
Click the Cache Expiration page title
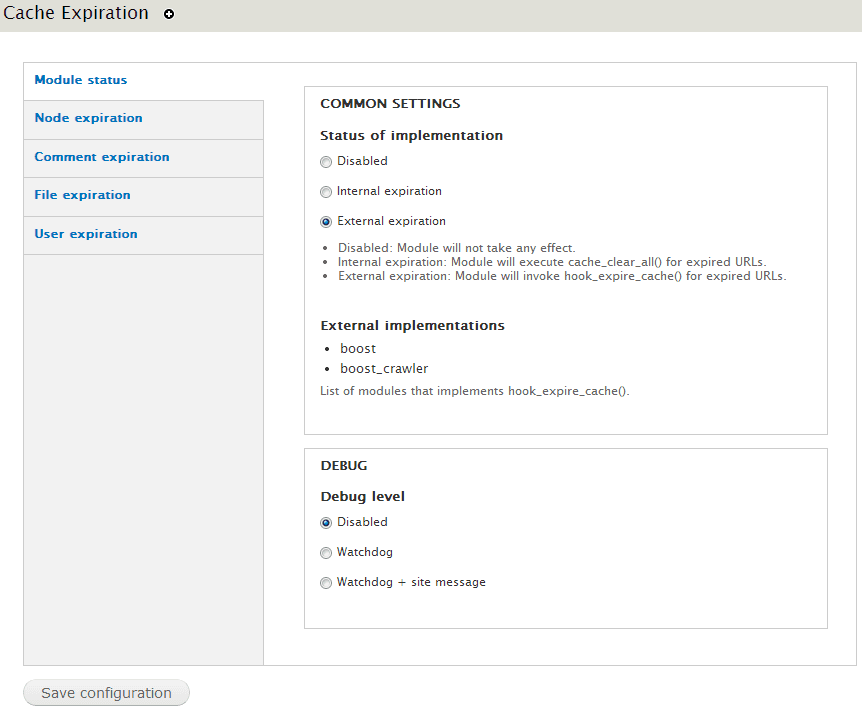[x=76, y=14]
